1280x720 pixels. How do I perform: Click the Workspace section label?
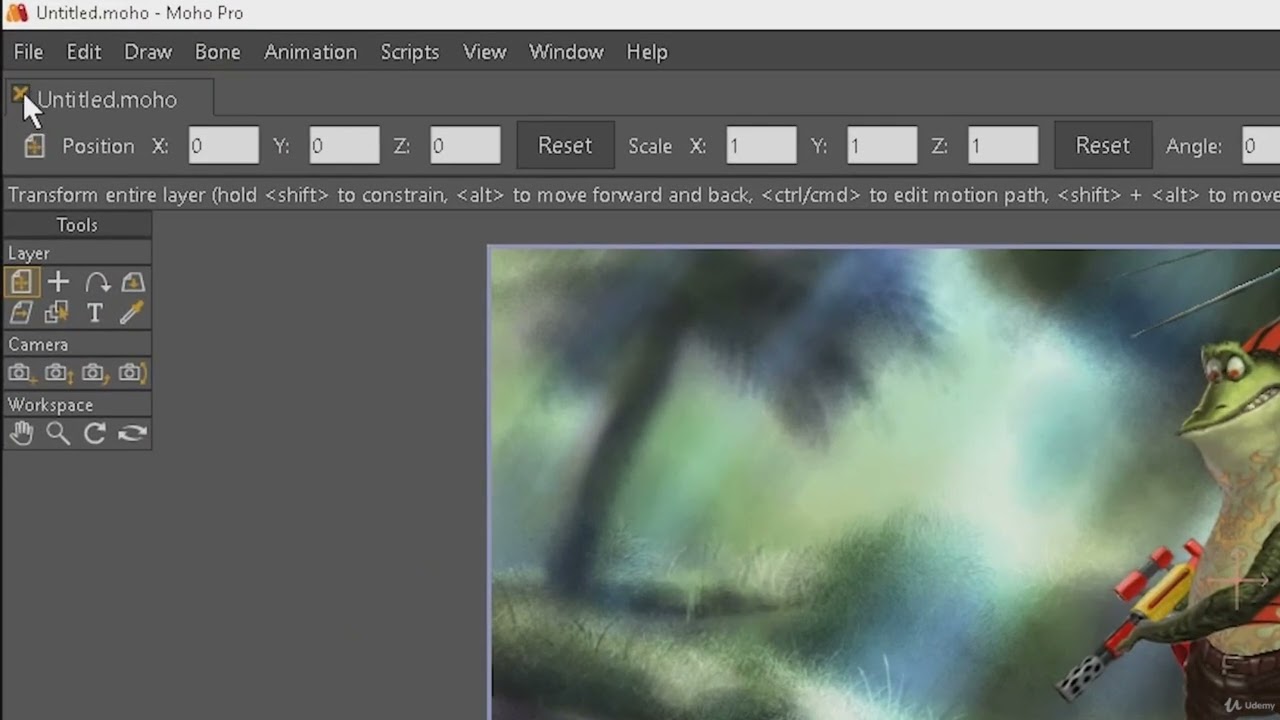pos(50,405)
